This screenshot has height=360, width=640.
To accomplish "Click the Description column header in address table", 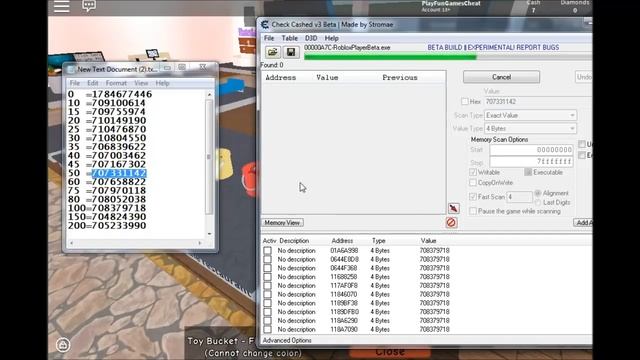I will (x=294, y=241).
